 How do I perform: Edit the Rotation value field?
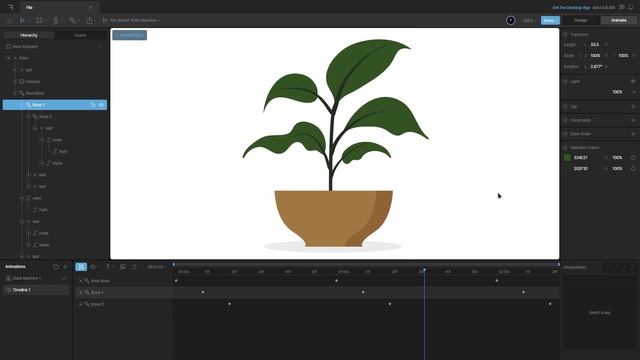(x=597, y=67)
